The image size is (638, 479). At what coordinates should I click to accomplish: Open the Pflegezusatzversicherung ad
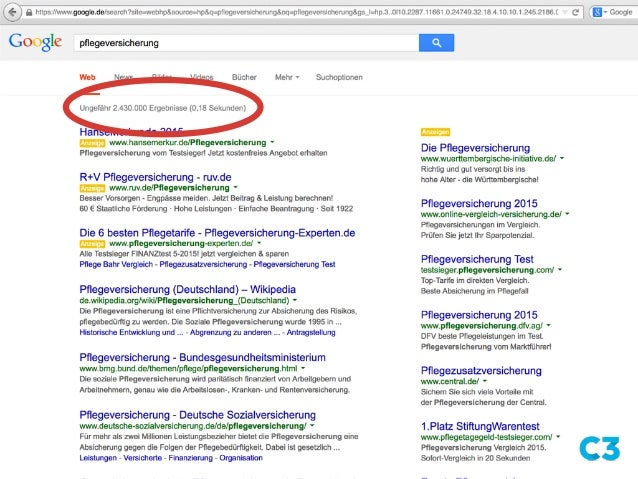point(481,370)
